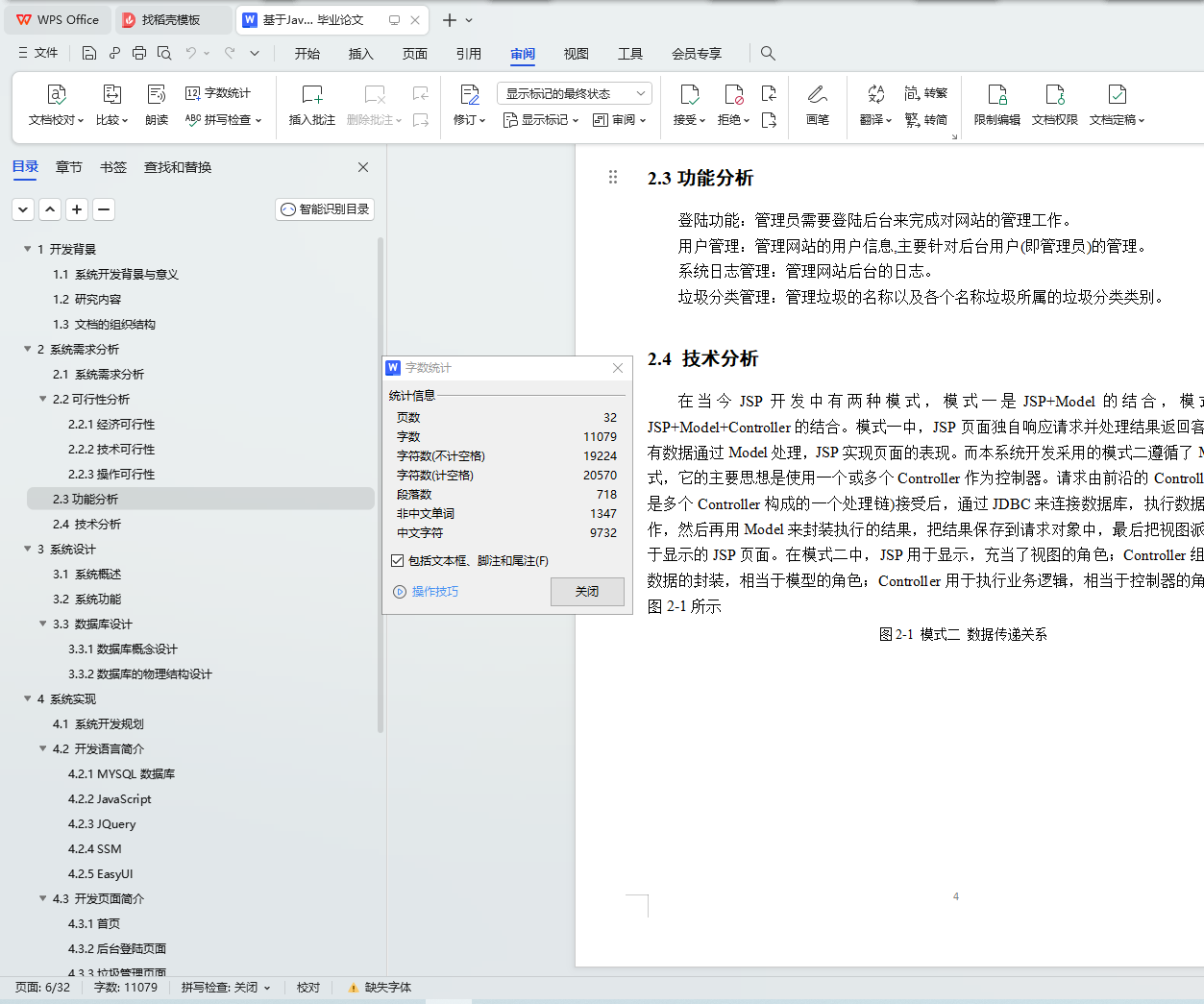Viewport: 1204px width, 1004px height.
Task: Click 校对 in the status bar
Action: click(x=308, y=987)
